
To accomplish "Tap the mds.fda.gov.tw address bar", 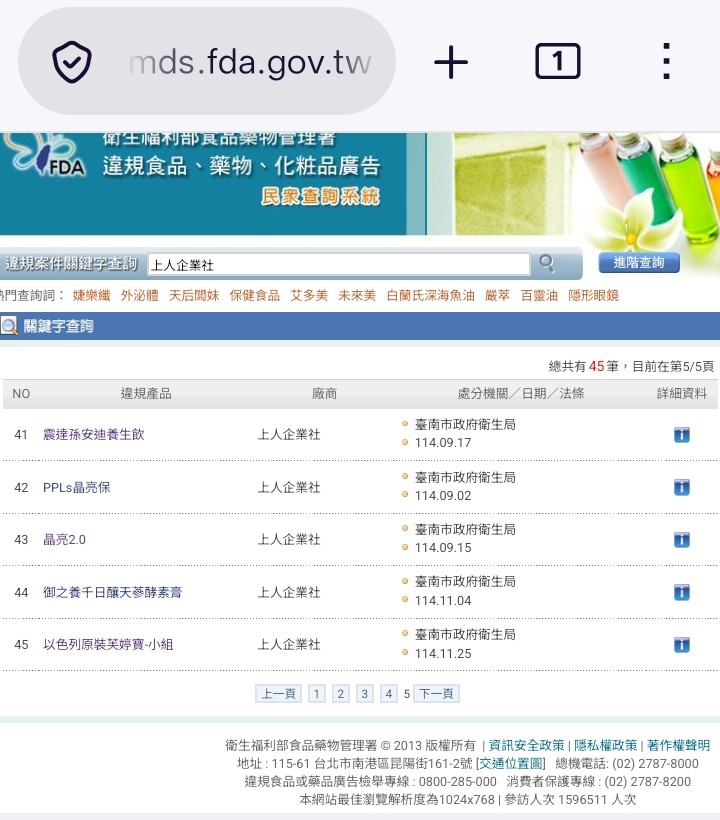I will (x=207, y=61).
